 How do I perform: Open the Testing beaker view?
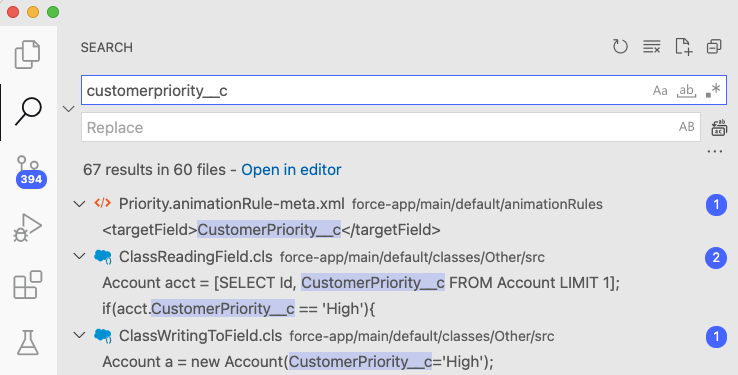[x=28, y=342]
